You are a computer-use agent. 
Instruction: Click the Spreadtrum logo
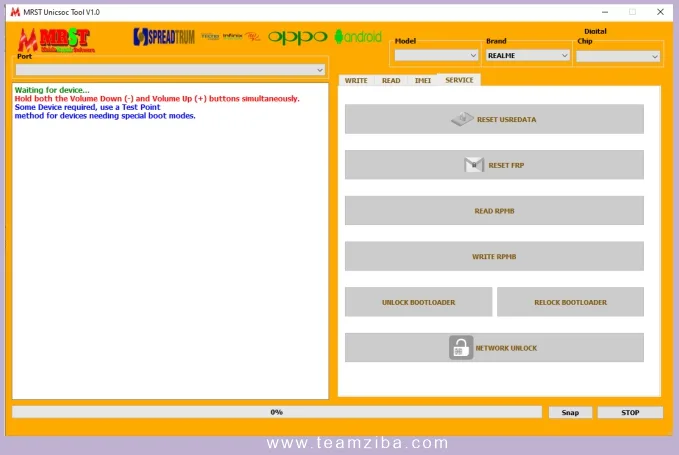[164, 37]
